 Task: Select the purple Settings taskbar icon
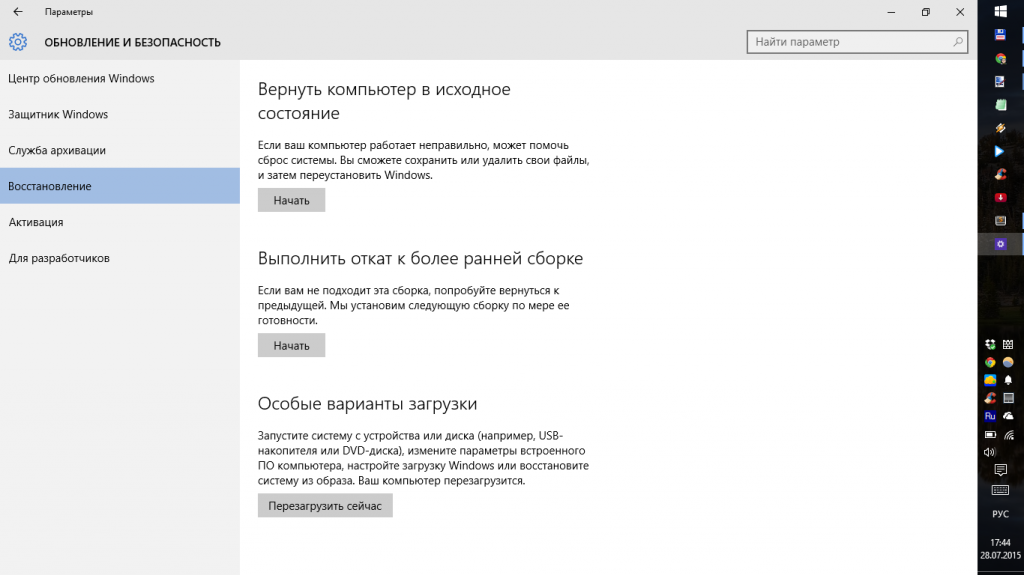[1000, 244]
